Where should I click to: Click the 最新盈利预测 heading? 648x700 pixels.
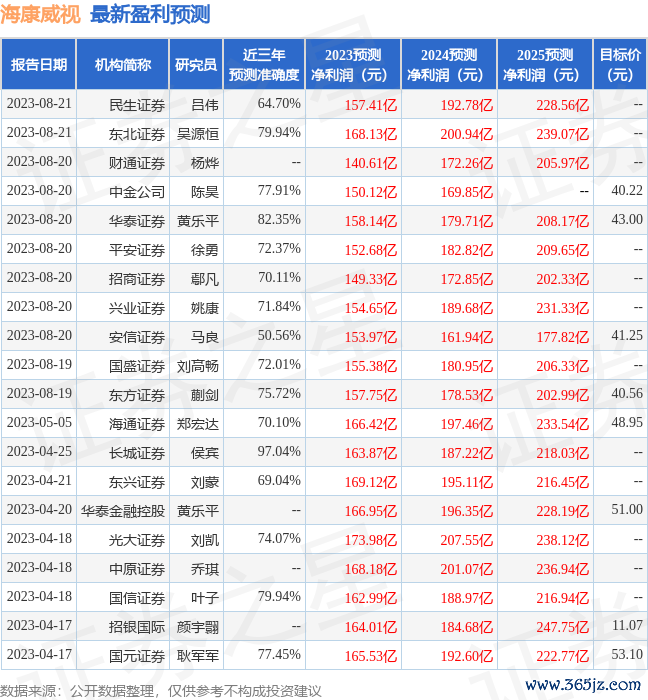pos(150,14)
